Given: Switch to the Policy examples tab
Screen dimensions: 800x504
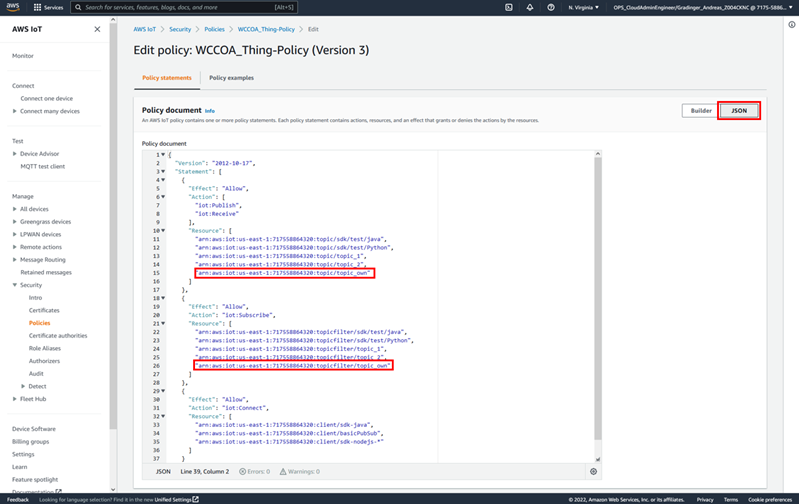Looking at the screenshot, I should point(231,77).
